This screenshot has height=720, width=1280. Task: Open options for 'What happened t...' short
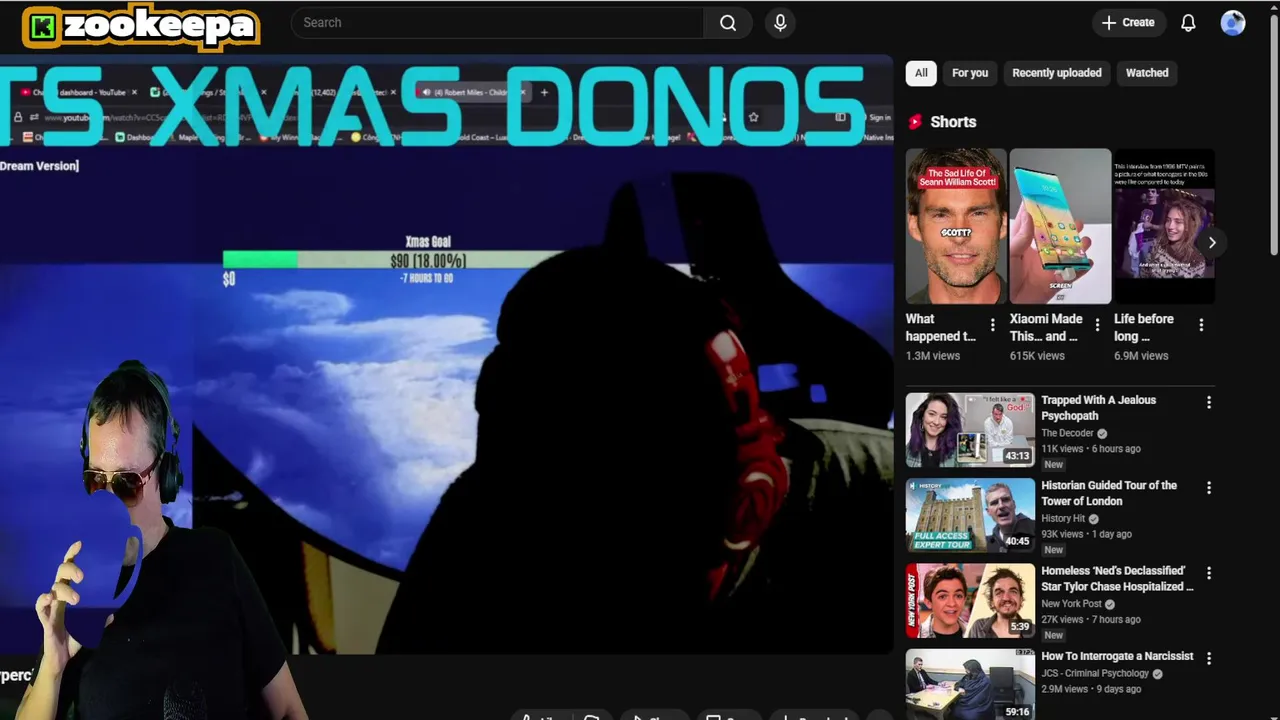click(x=992, y=325)
